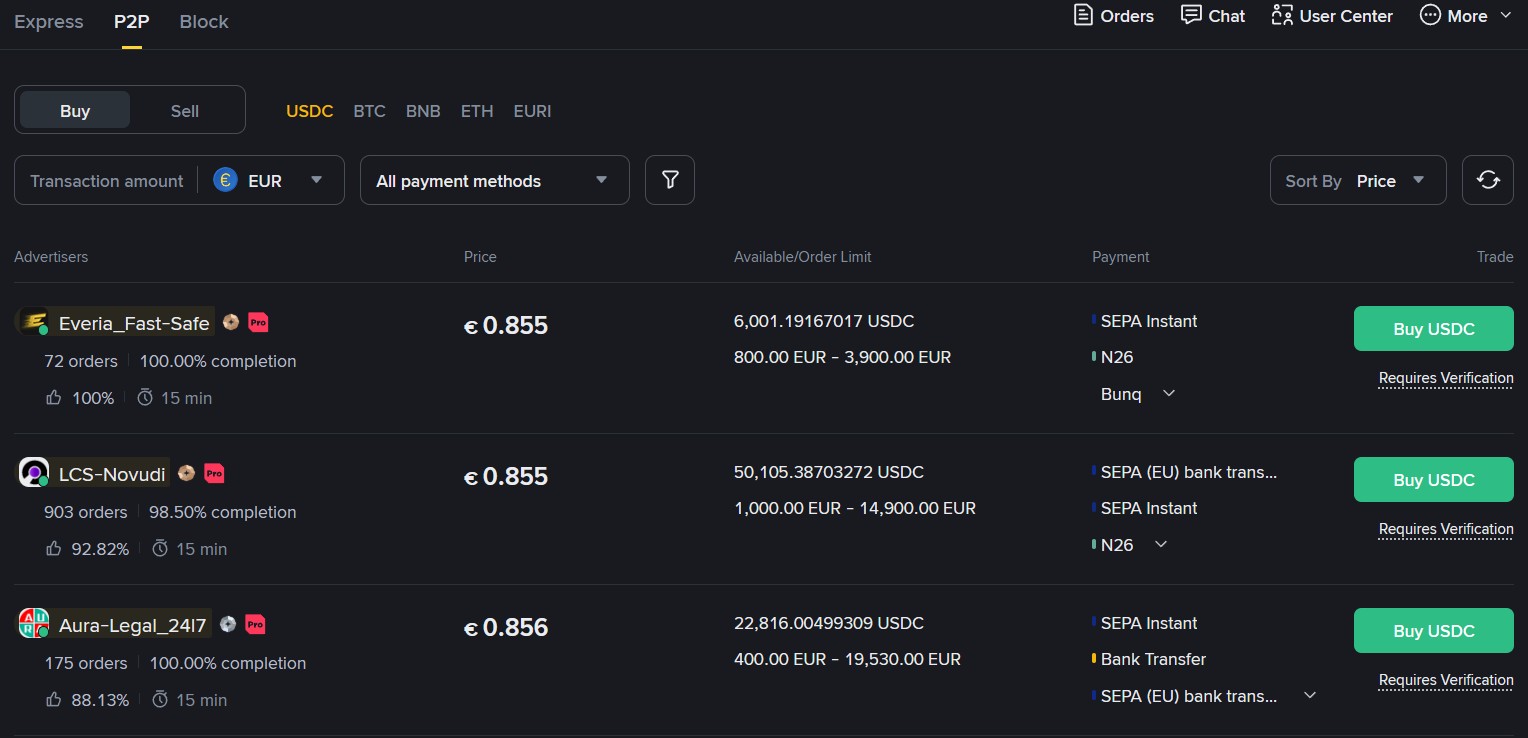Click Requires Verification under Aura-Legal_24I7 button
This screenshot has height=738, width=1528.
pyautogui.click(x=1446, y=680)
